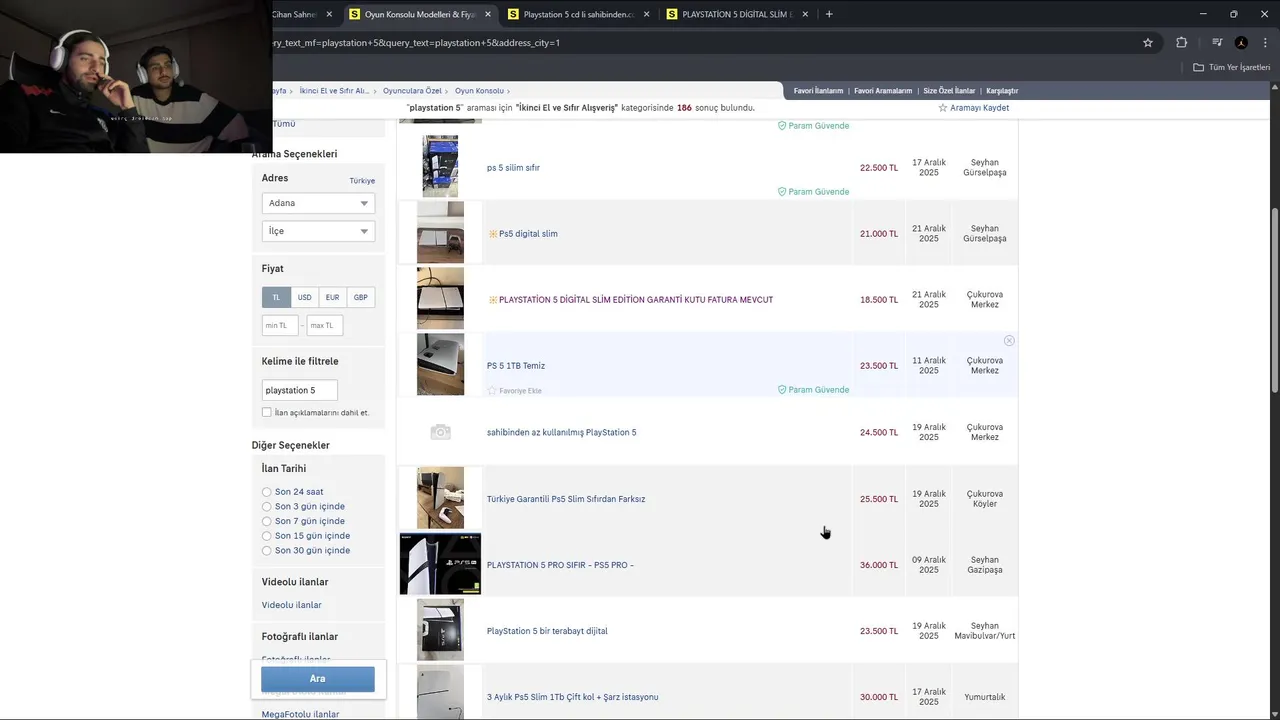Open the browser extensions puzzle icon
The width and height of the screenshot is (1280, 720).
(1181, 43)
